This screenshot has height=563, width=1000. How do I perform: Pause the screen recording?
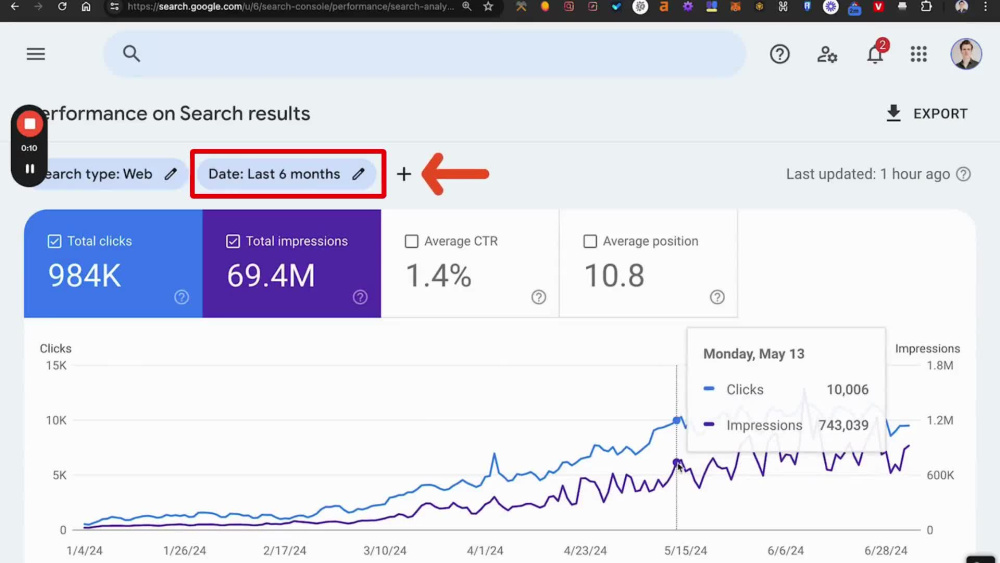(29, 169)
